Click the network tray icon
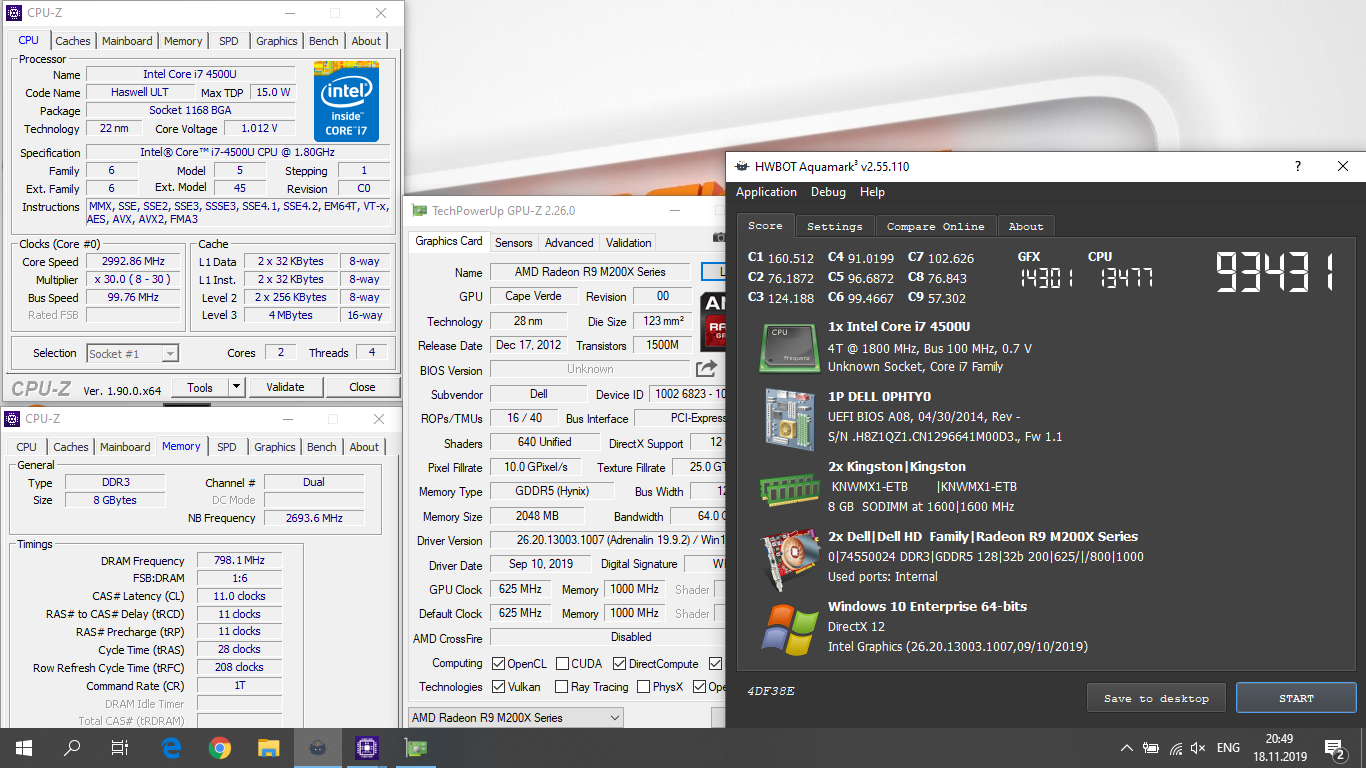This screenshot has width=1366, height=768. pos(1176,747)
